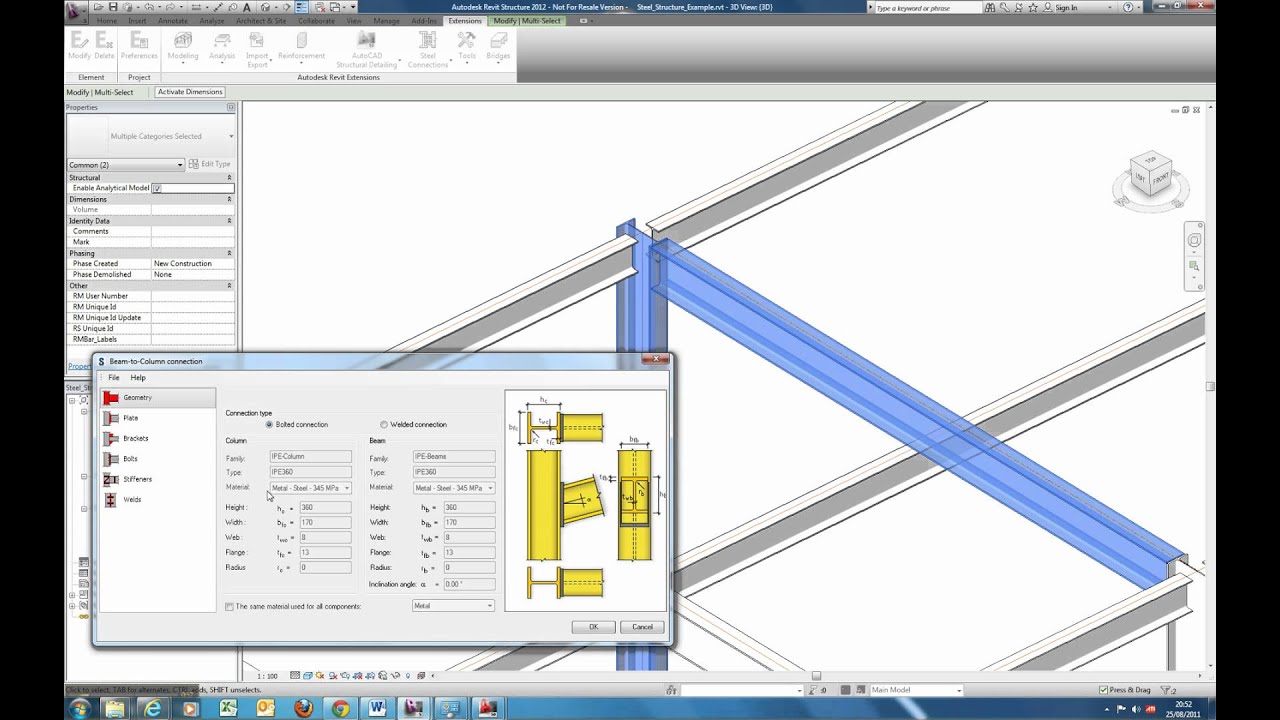Viewport: 1280px width, 720px height.
Task: Click OK in the Beam-to-Column connection dialog
Action: click(593, 627)
